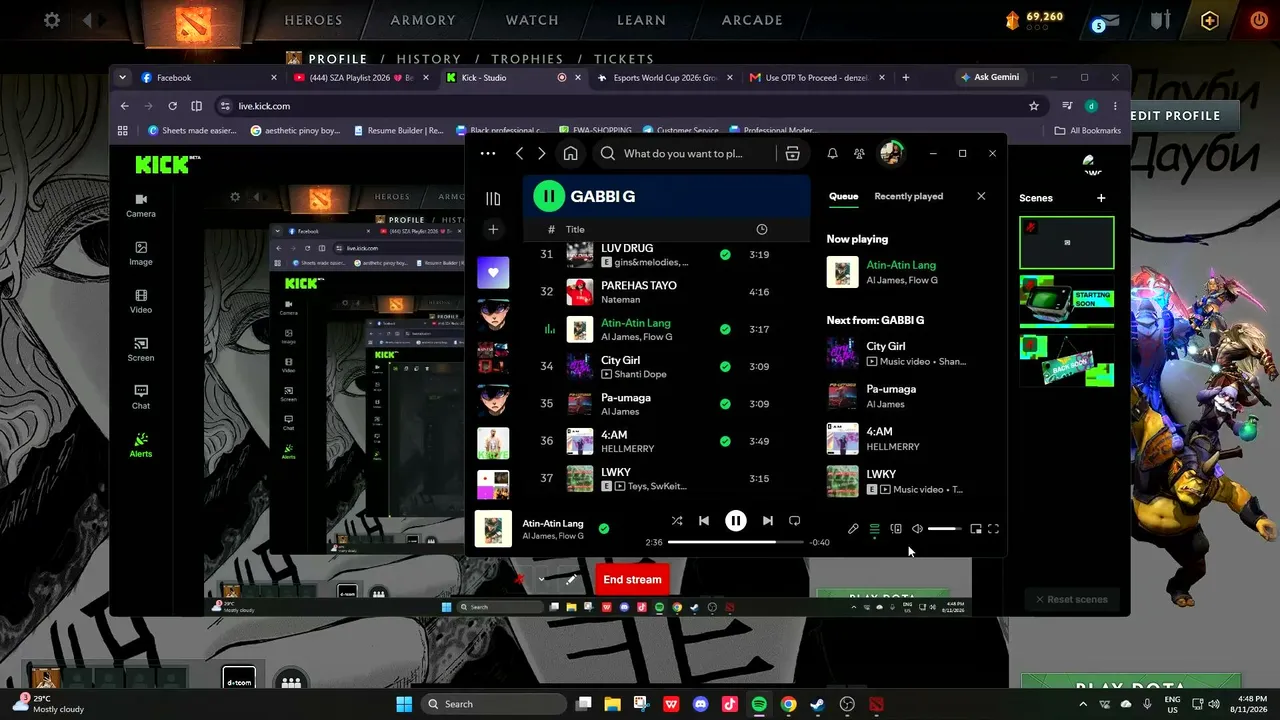This screenshot has height=720, width=1280.
Task: Open Chrome tab search dropdown
Action: (123, 77)
